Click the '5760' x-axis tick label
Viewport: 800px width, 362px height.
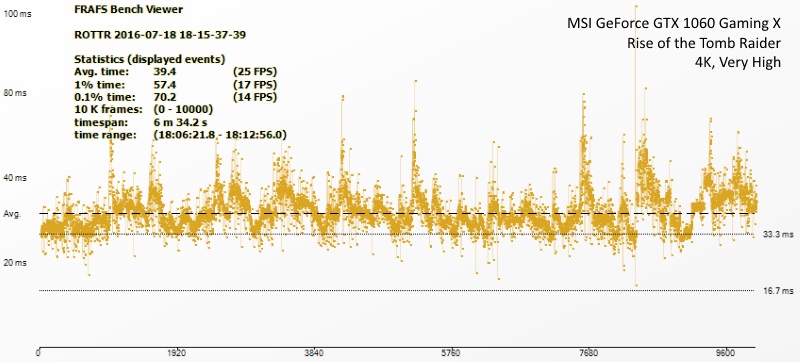point(451,353)
